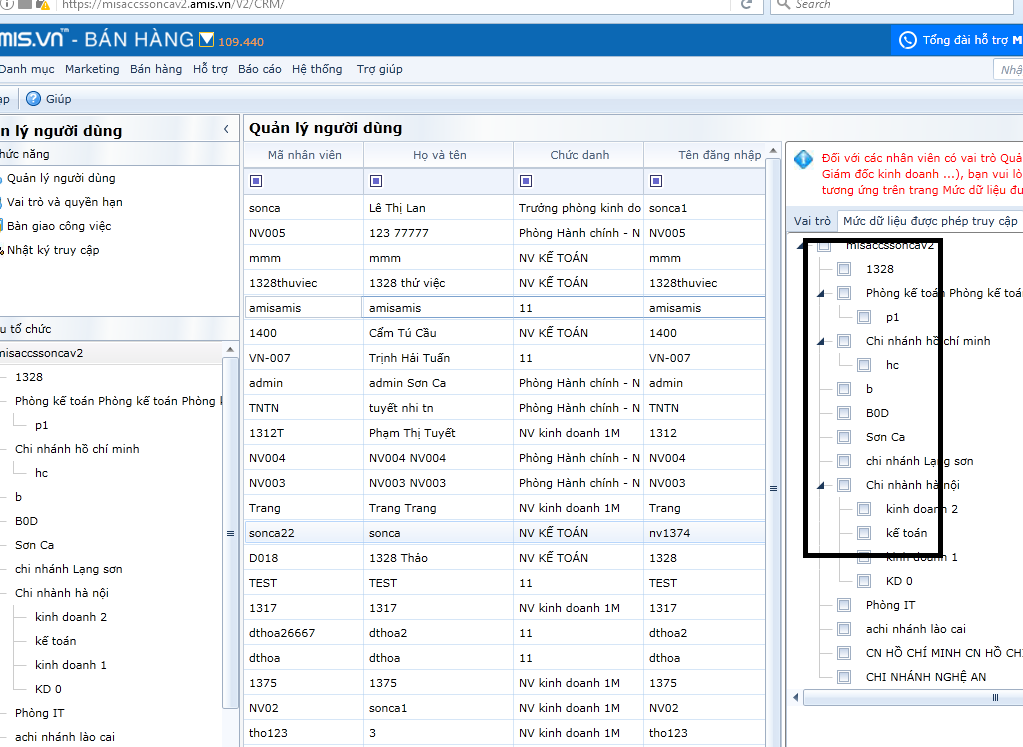Open the Bán hàng menu

click(156, 69)
